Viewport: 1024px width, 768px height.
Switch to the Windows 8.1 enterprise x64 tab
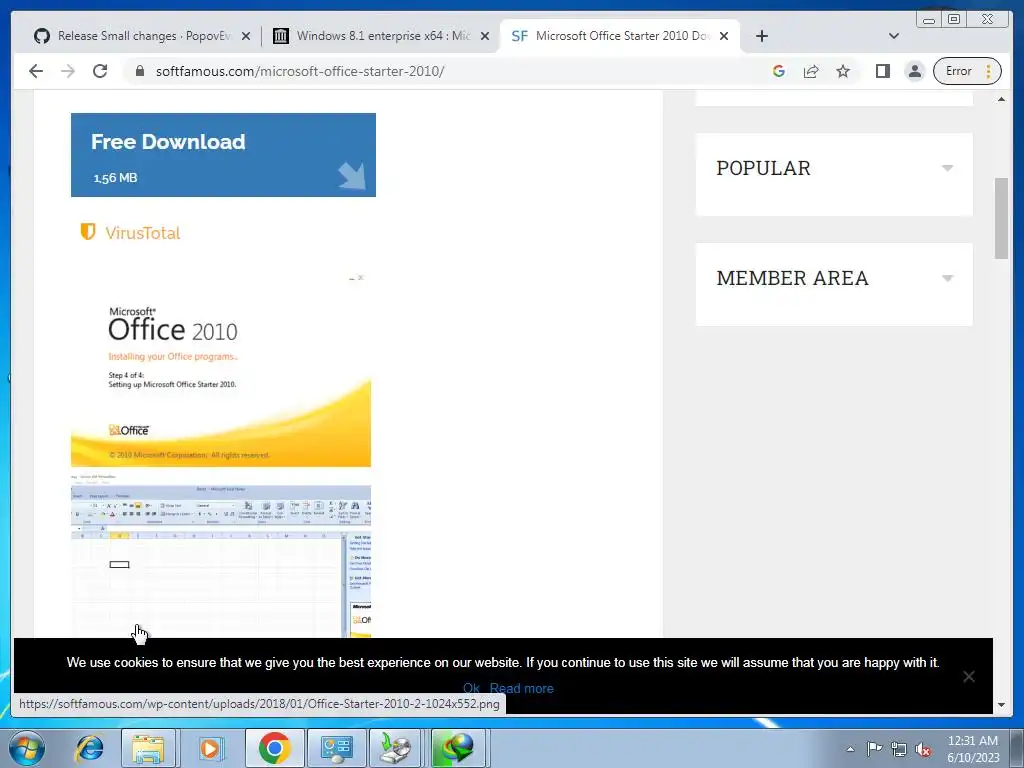(382, 36)
